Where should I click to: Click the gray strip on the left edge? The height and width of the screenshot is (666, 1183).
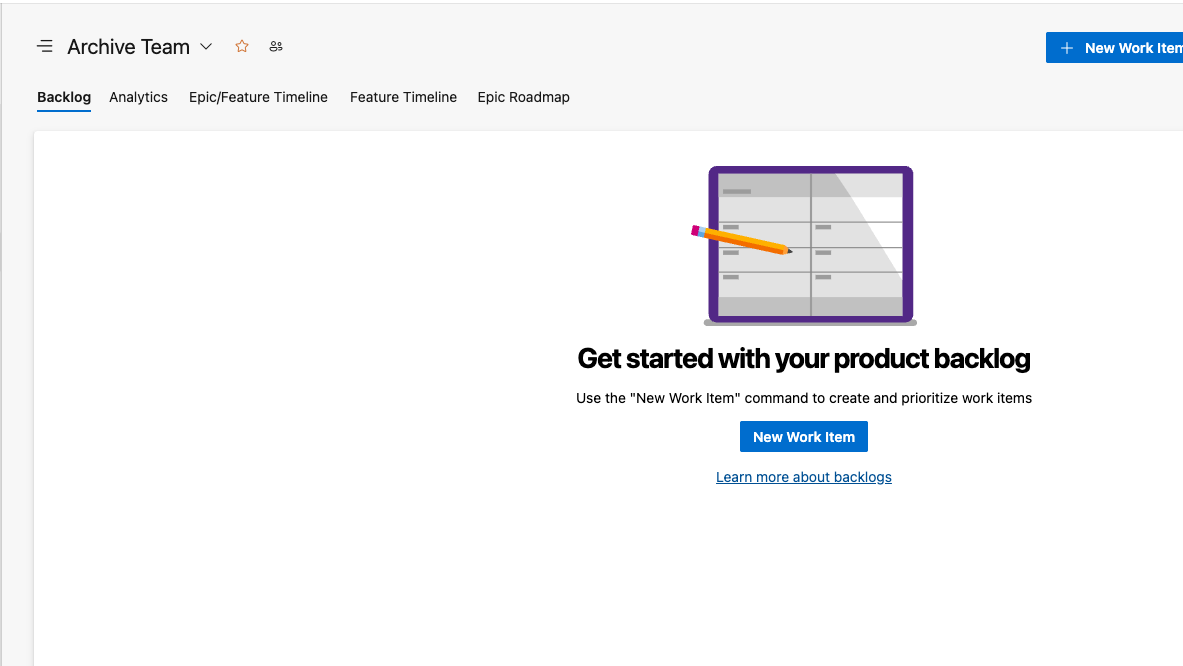coord(18,400)
